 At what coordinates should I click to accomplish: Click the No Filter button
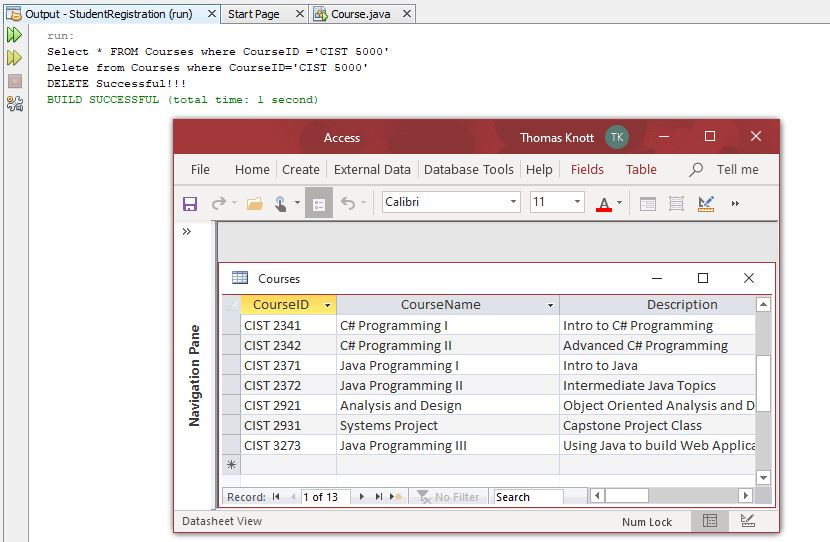tap(448, 496)
